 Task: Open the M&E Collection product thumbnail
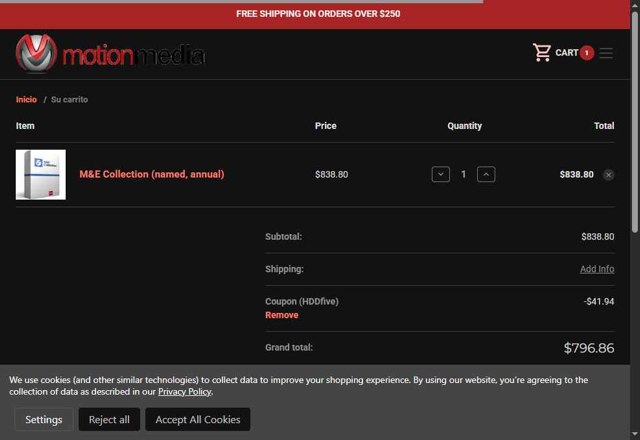point(41,175)
